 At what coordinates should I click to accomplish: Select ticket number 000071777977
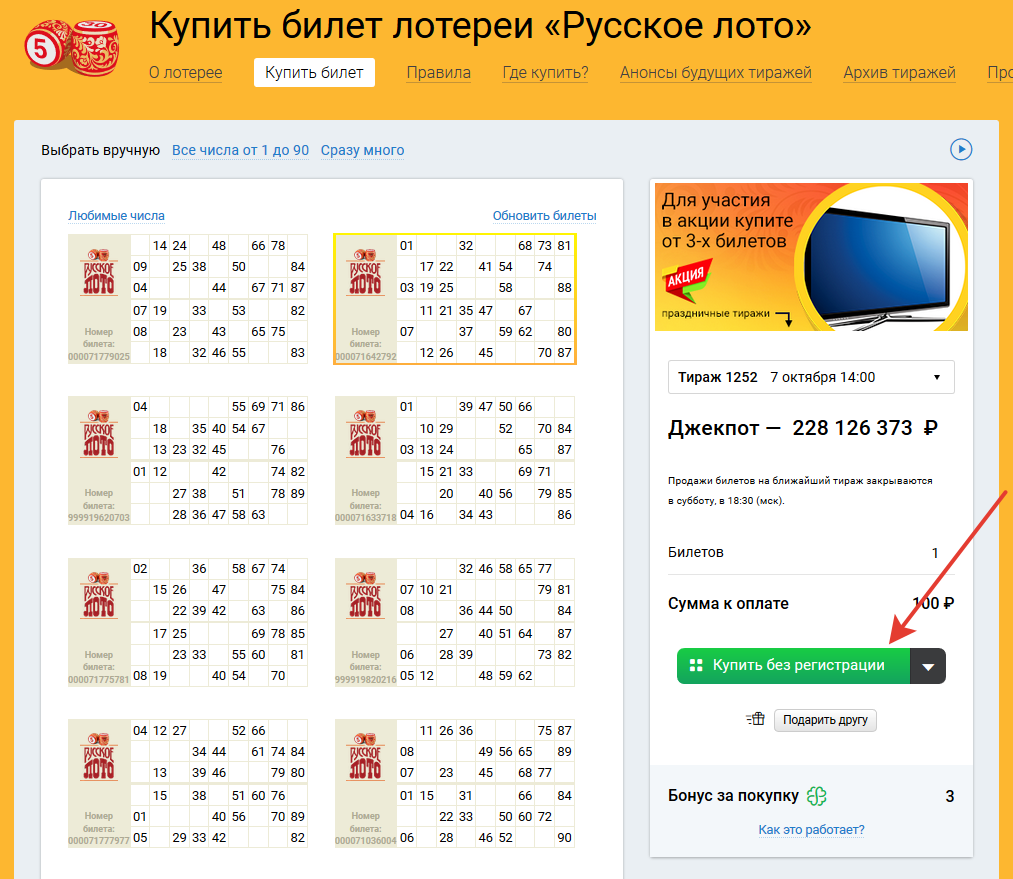[x=187, y=783]
